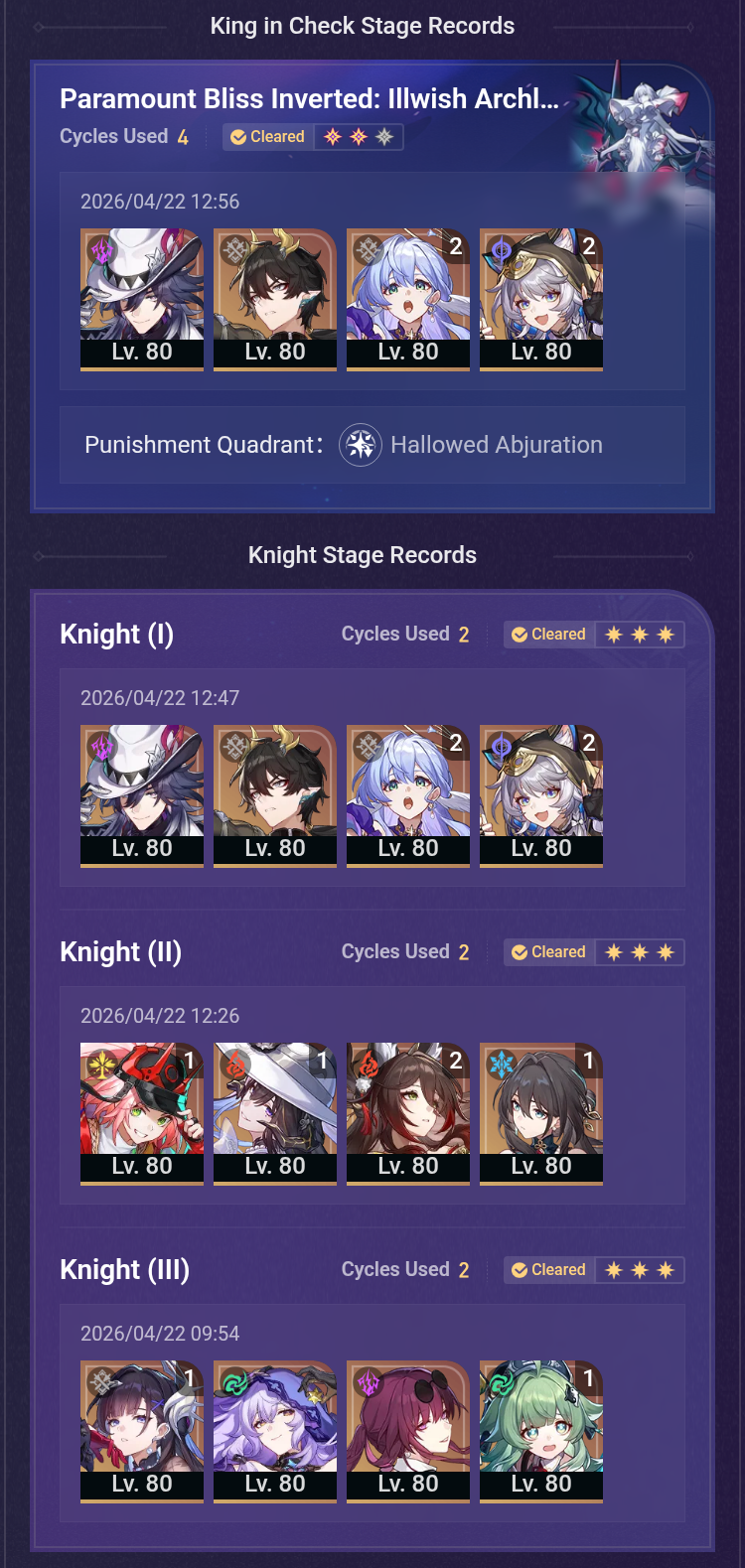The height and width of the screenshot is (1568, 745).
Task: Click the Knight (I) stage heading
Action: (x=117, y=635)
